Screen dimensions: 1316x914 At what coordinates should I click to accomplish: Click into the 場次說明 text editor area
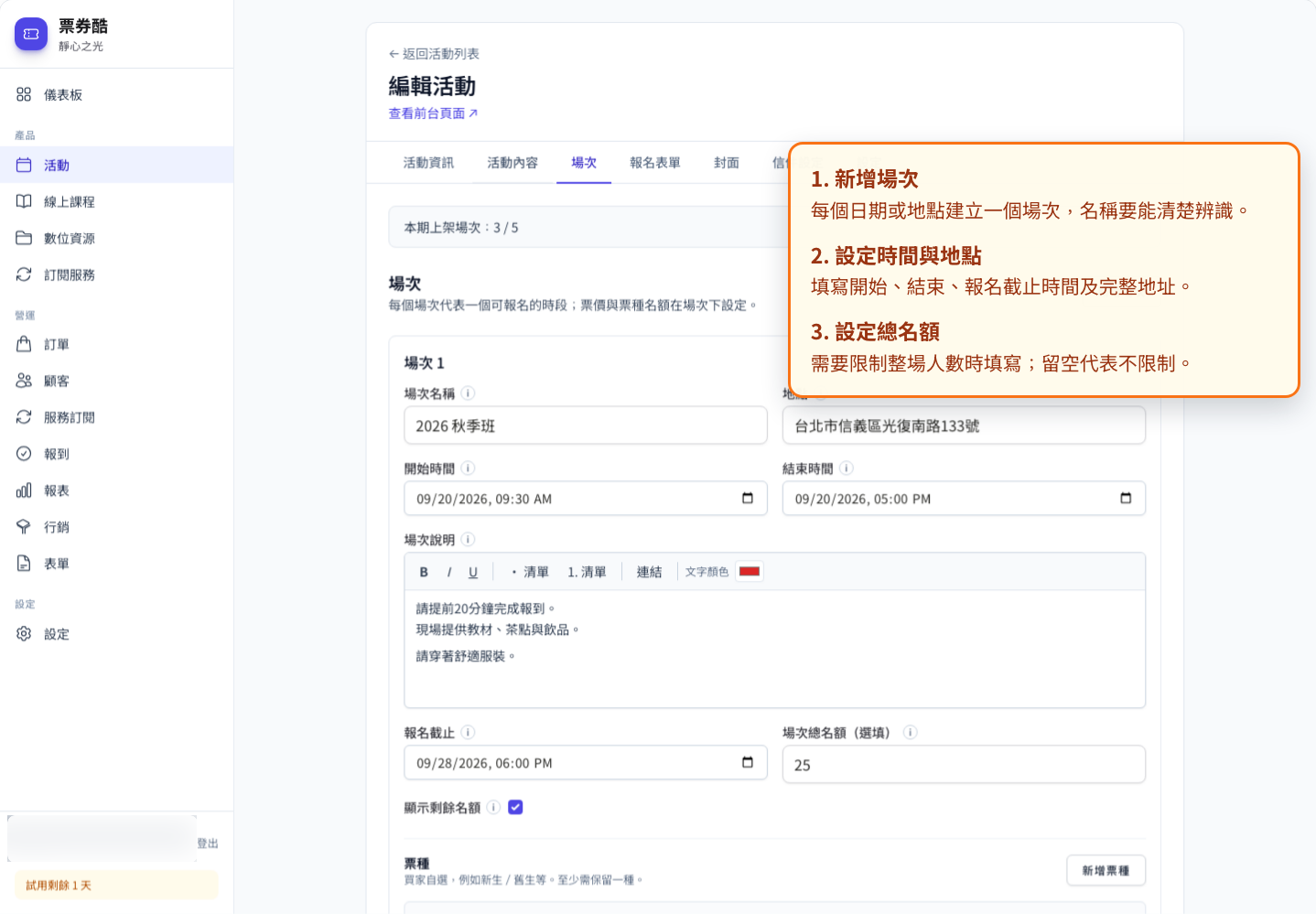tap(774, 649)
